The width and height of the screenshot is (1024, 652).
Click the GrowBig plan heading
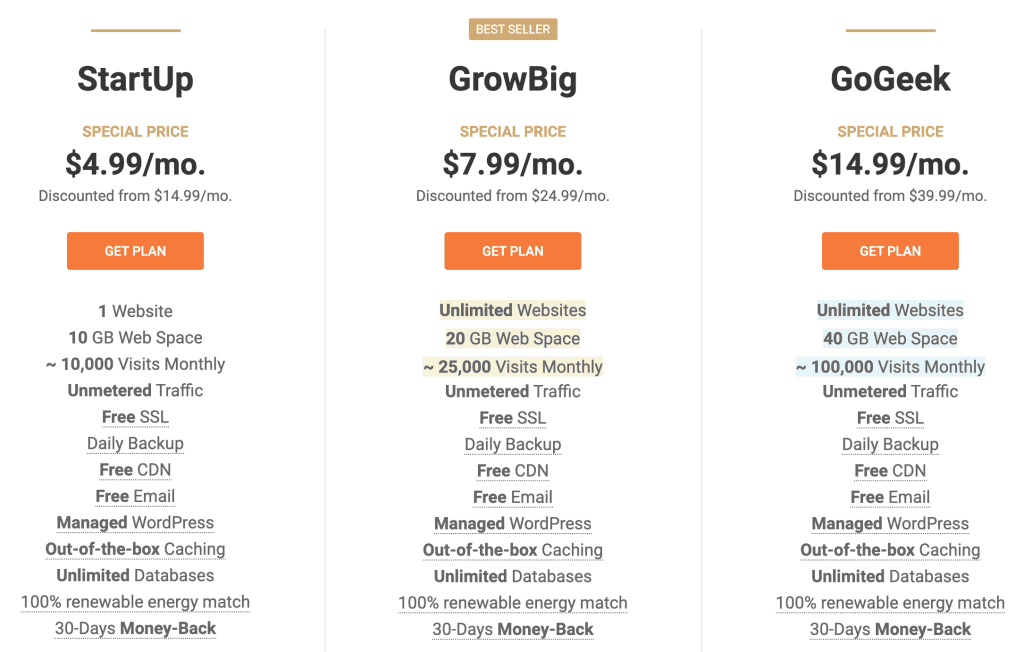[512, 80]
